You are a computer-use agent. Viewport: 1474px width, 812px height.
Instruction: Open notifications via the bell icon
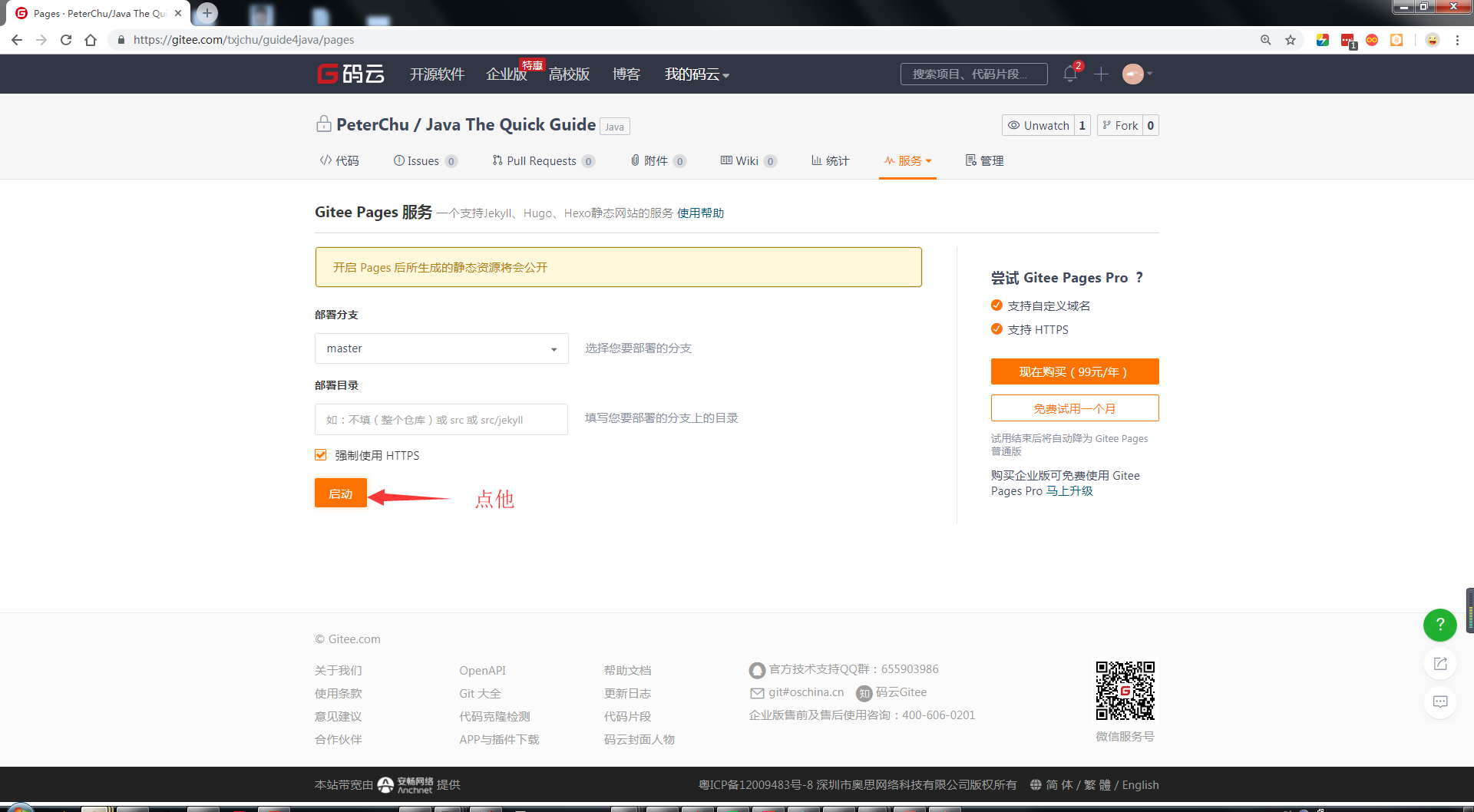click(x=1069, y=74)
